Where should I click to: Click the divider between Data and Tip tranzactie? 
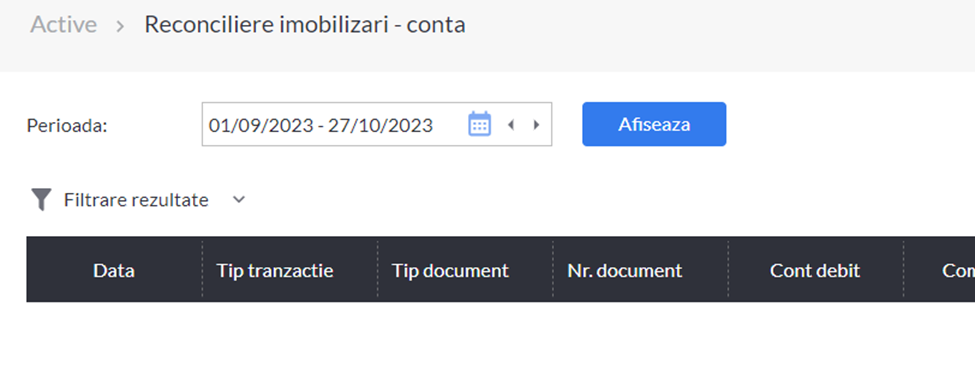pos(202,270)
